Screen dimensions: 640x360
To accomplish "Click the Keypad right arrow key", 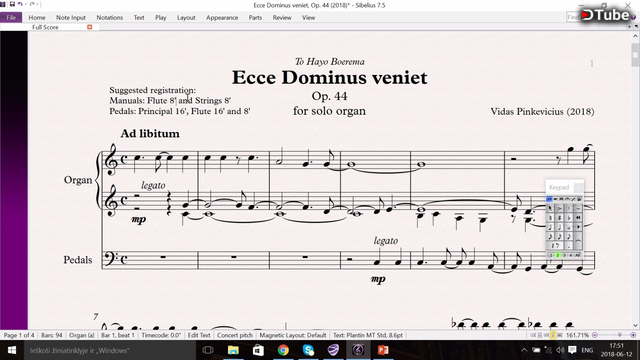I will coord(578,227).
